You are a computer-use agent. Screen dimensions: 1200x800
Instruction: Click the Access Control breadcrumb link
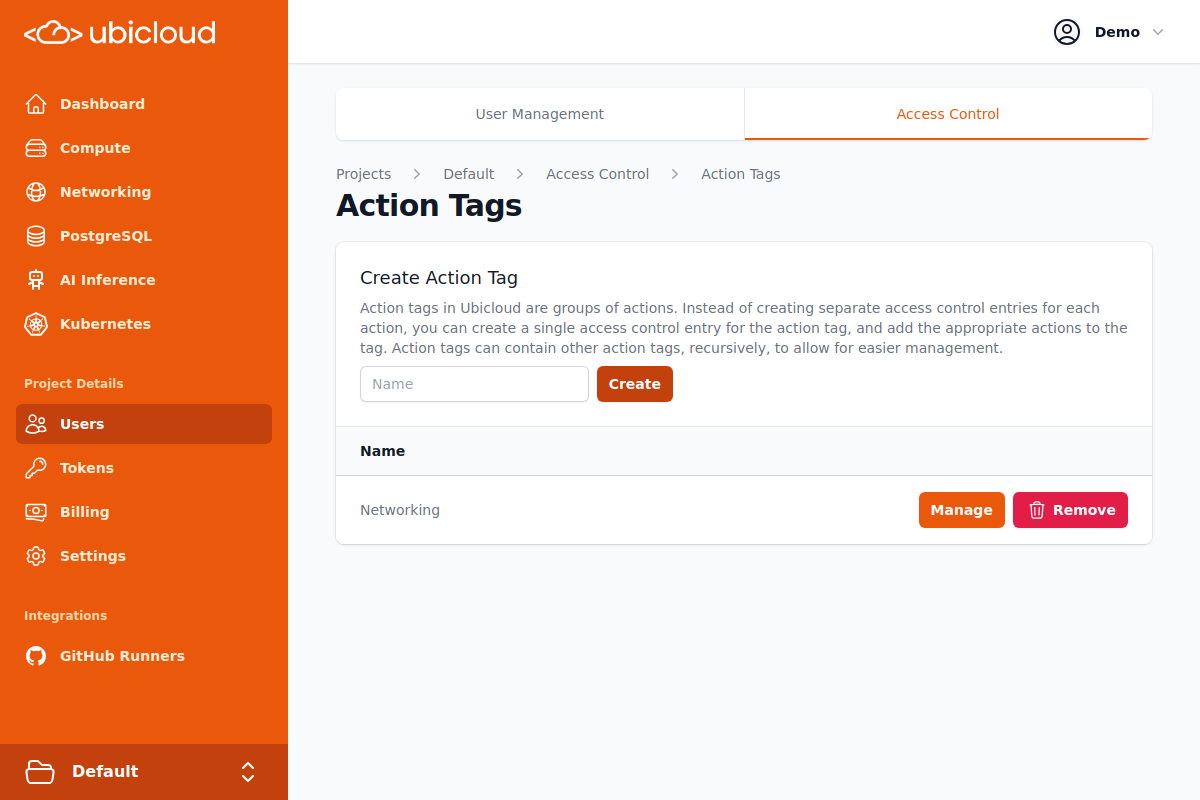[598, 174]
